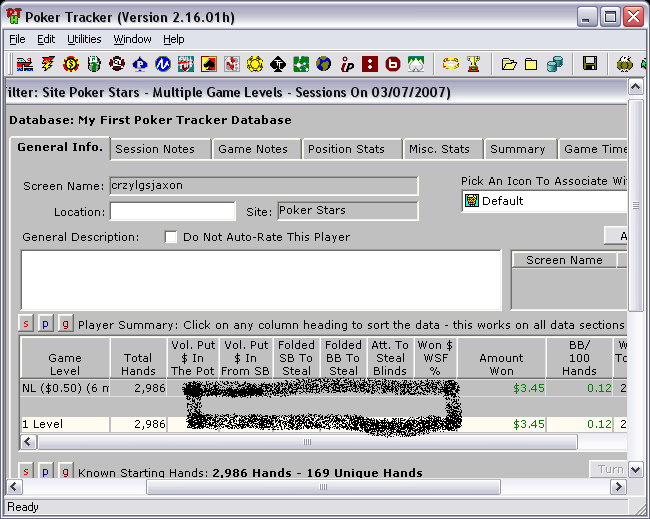
Task: Switch to the Misc. Stats tab
Action: 443,149
